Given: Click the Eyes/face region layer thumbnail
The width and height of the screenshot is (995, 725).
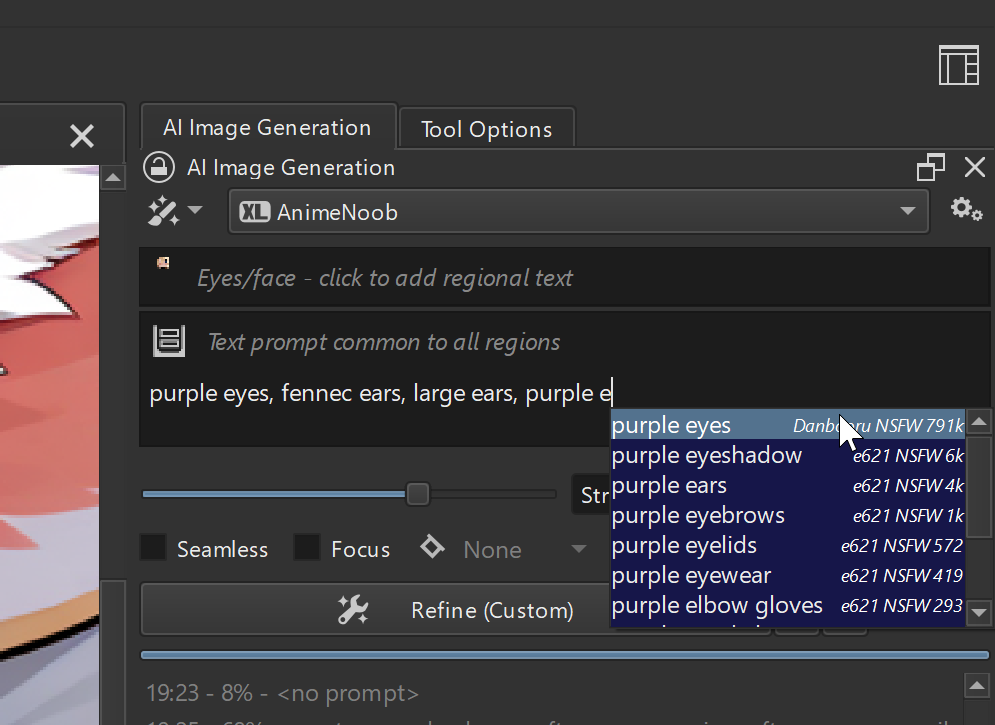Looking at the screenshot, I should click(163, 263).
